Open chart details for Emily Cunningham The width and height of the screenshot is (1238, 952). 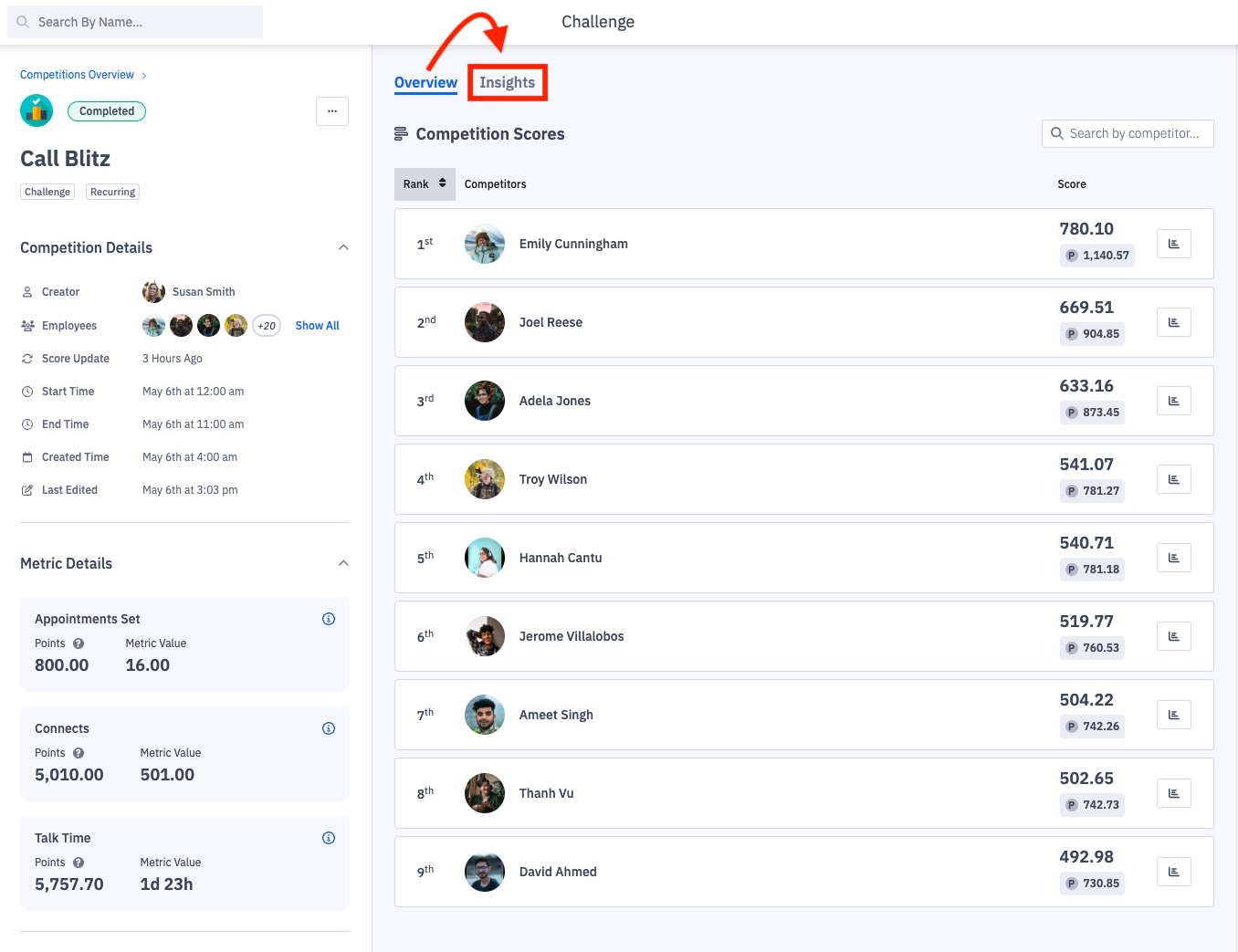[1173, 244]
